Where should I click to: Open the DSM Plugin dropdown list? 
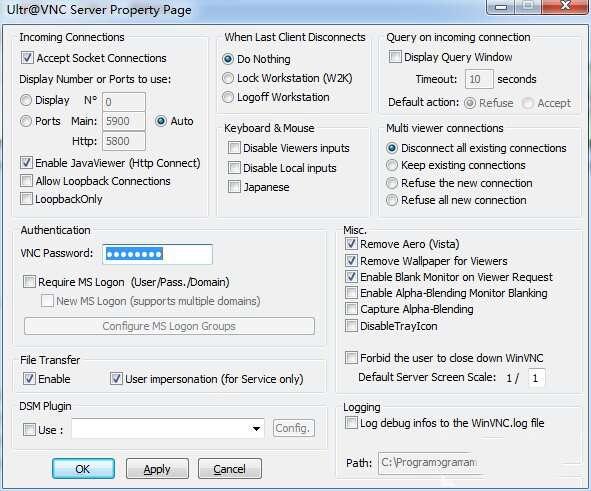(256, 428)
